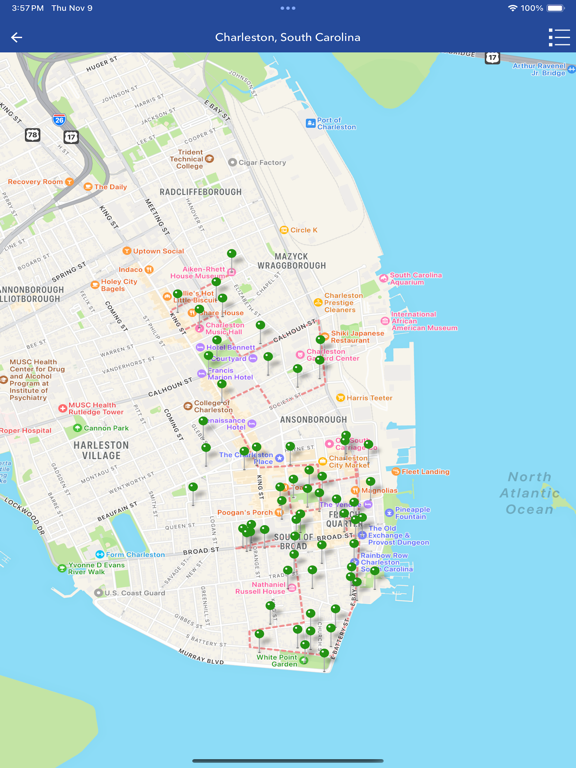576x768 pixels.
Task: Open the Circle K map marker
Action: tap(284, 230)
